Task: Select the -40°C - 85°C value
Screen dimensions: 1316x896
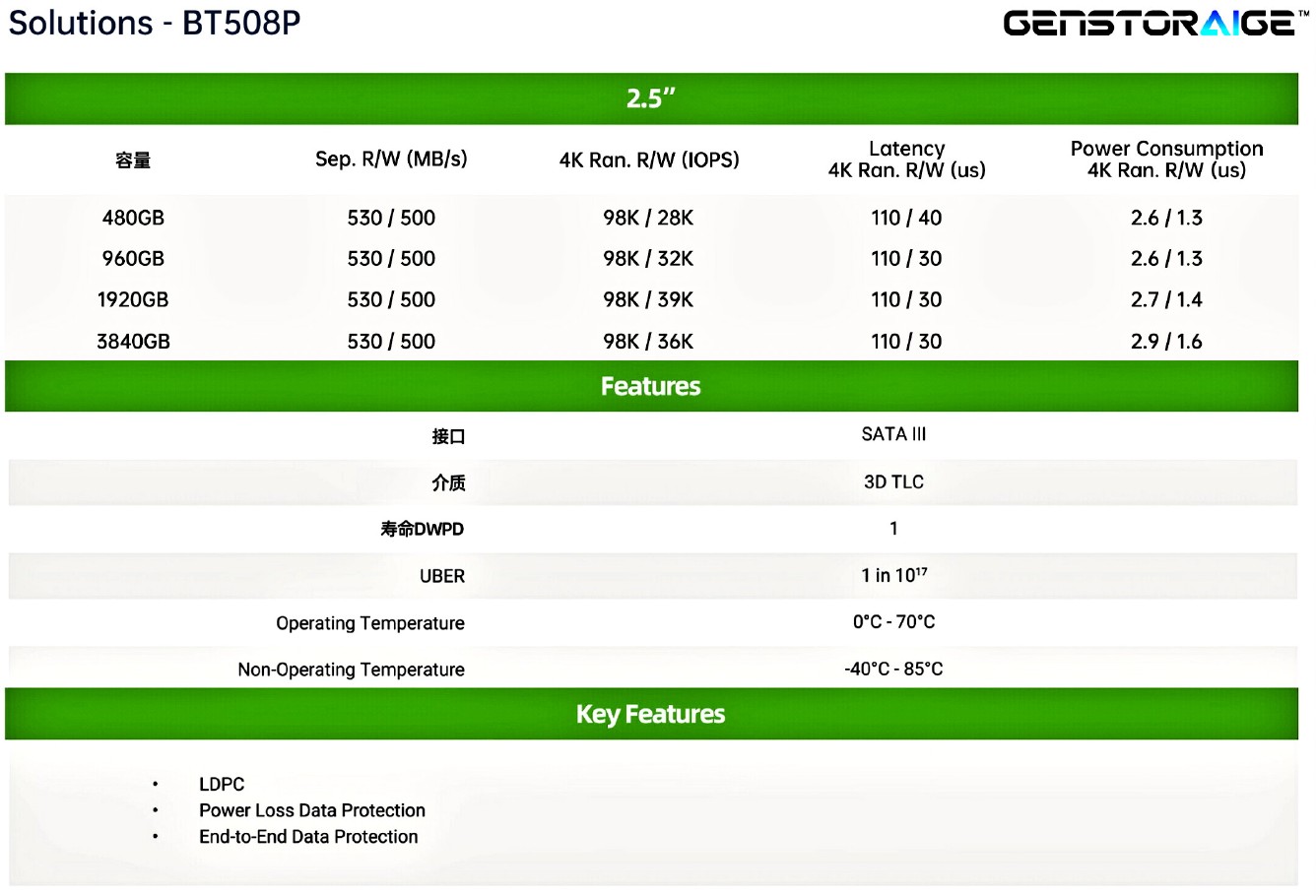Action: click(893, 669)
